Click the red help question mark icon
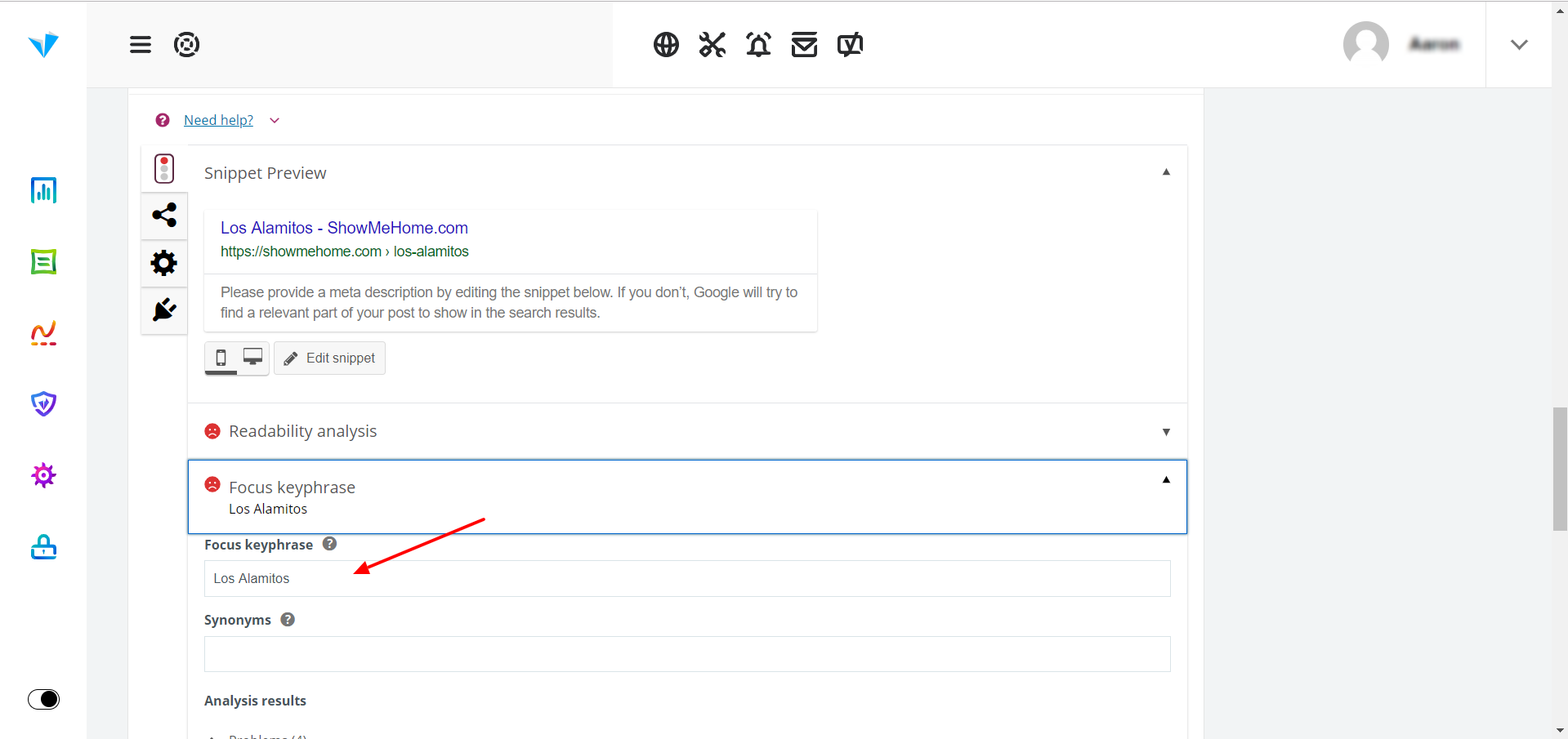 tap(163, 120)
